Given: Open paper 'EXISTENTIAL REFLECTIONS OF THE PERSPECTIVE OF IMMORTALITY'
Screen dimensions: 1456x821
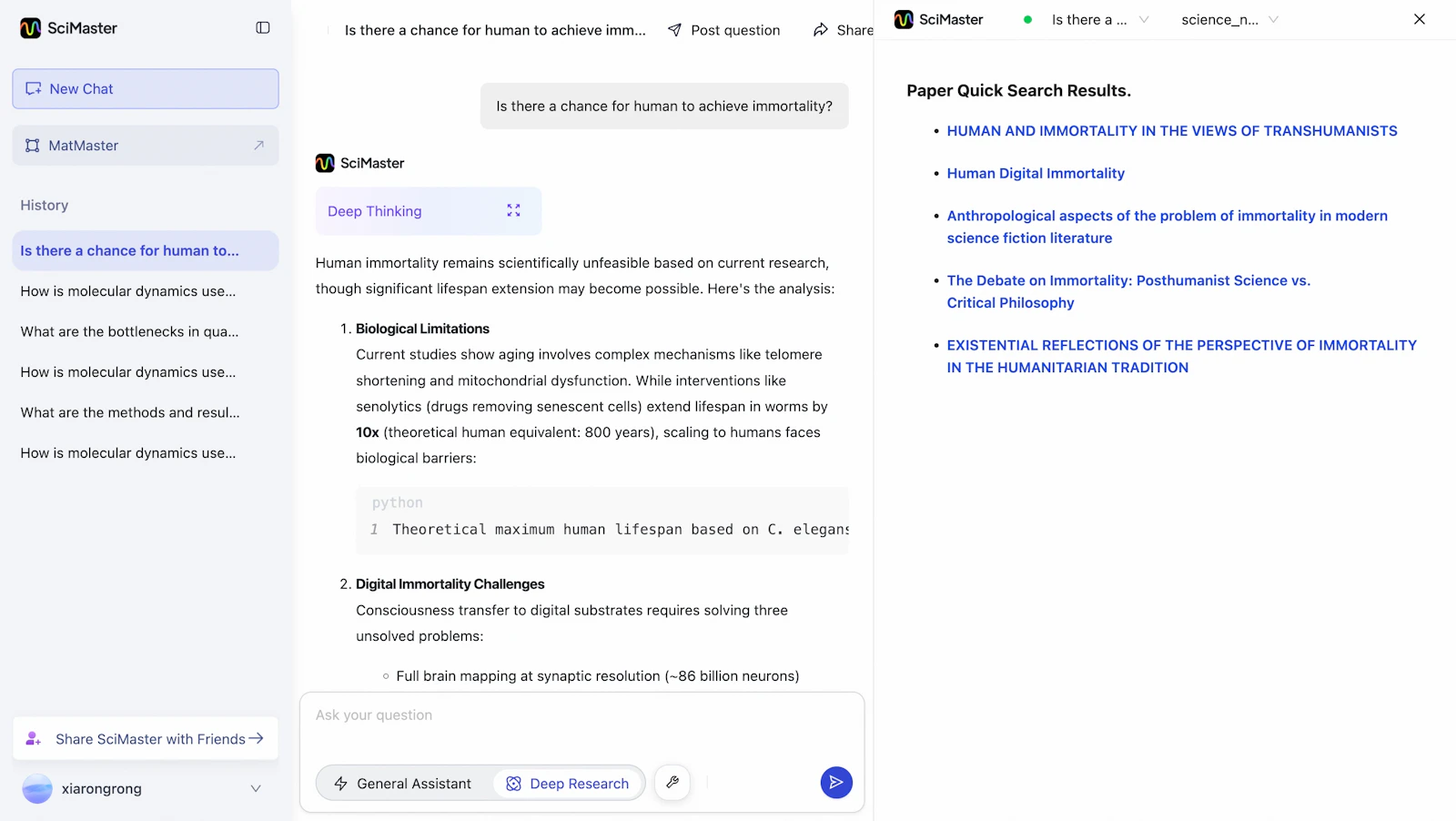Looking at the screenshot, I should (x=1181, y=356).
